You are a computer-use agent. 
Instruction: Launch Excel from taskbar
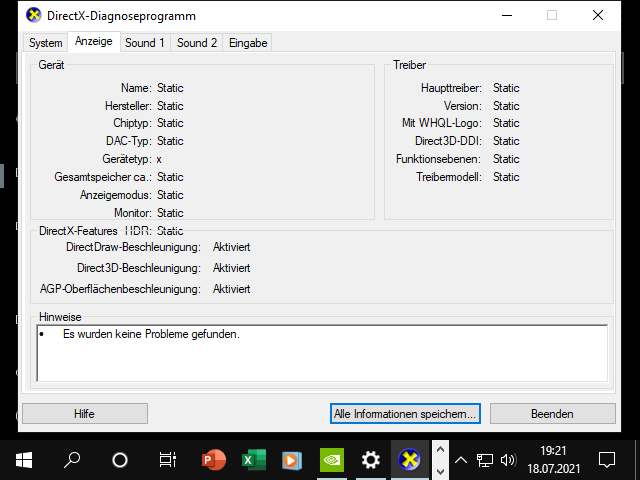[x=253, y=460]
